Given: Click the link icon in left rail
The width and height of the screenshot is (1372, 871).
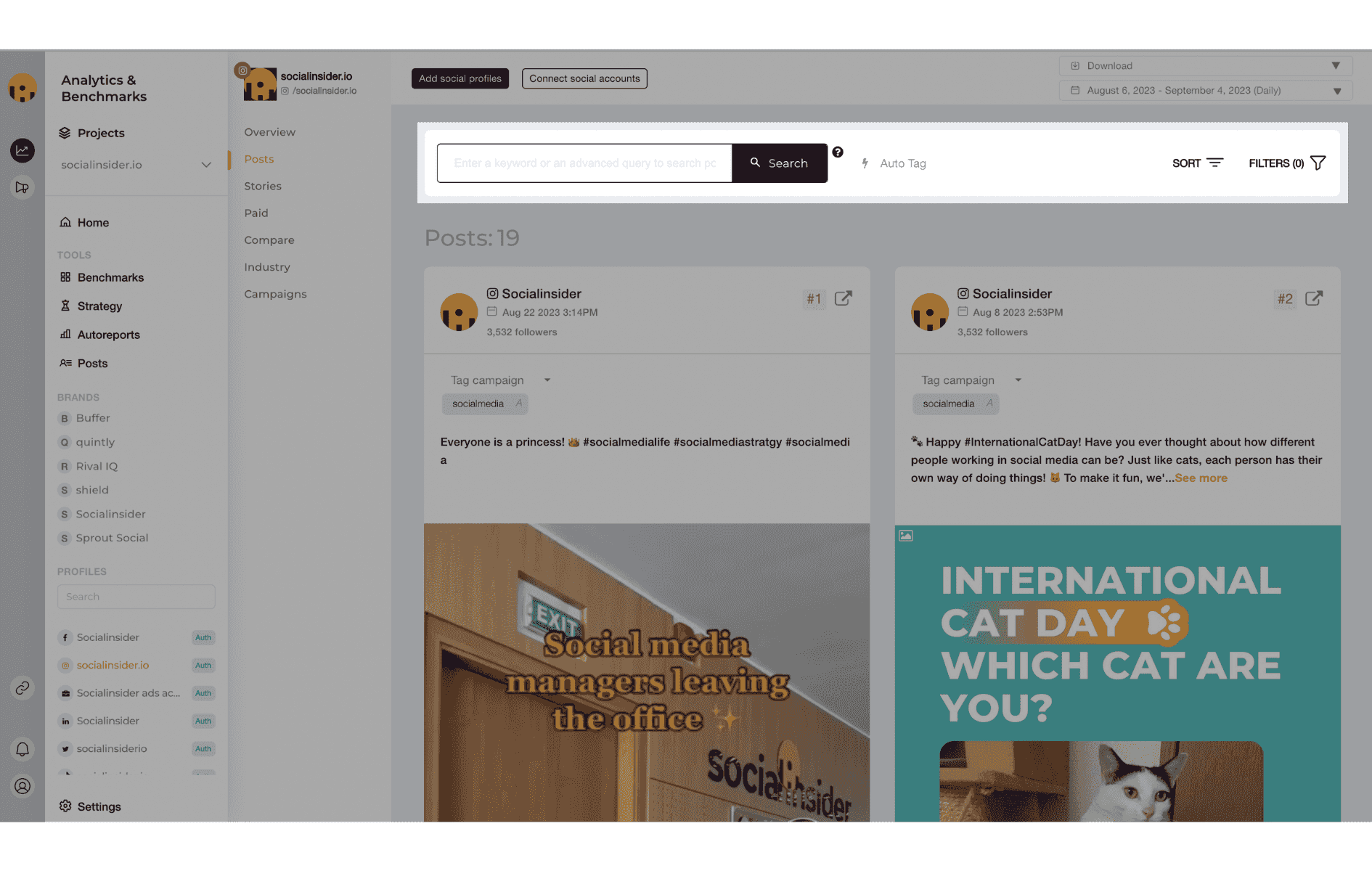Looking at the screenshot, I should (23, 687).
